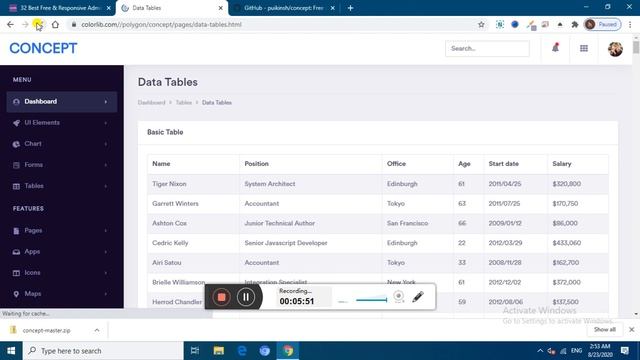Open the notifications bell icon

tap(555, 48)
